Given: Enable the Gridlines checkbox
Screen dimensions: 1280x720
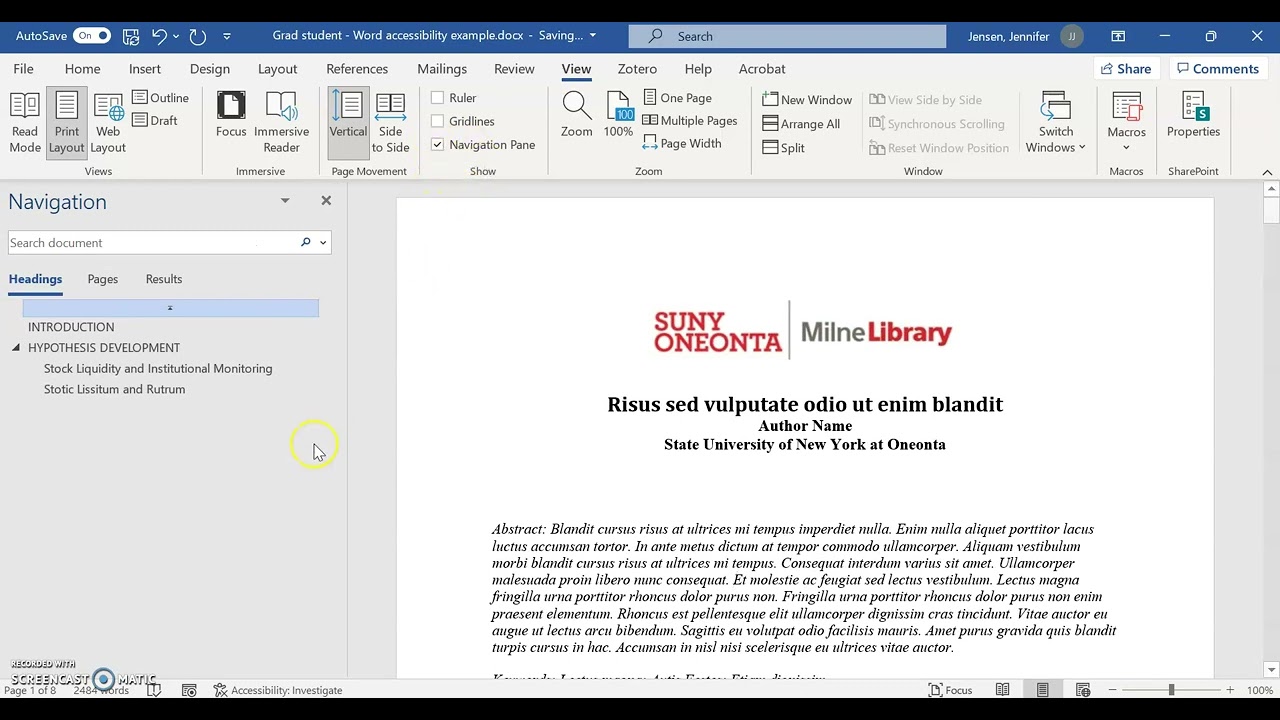Looking at the screenshot, I should (x=437, y=121).
